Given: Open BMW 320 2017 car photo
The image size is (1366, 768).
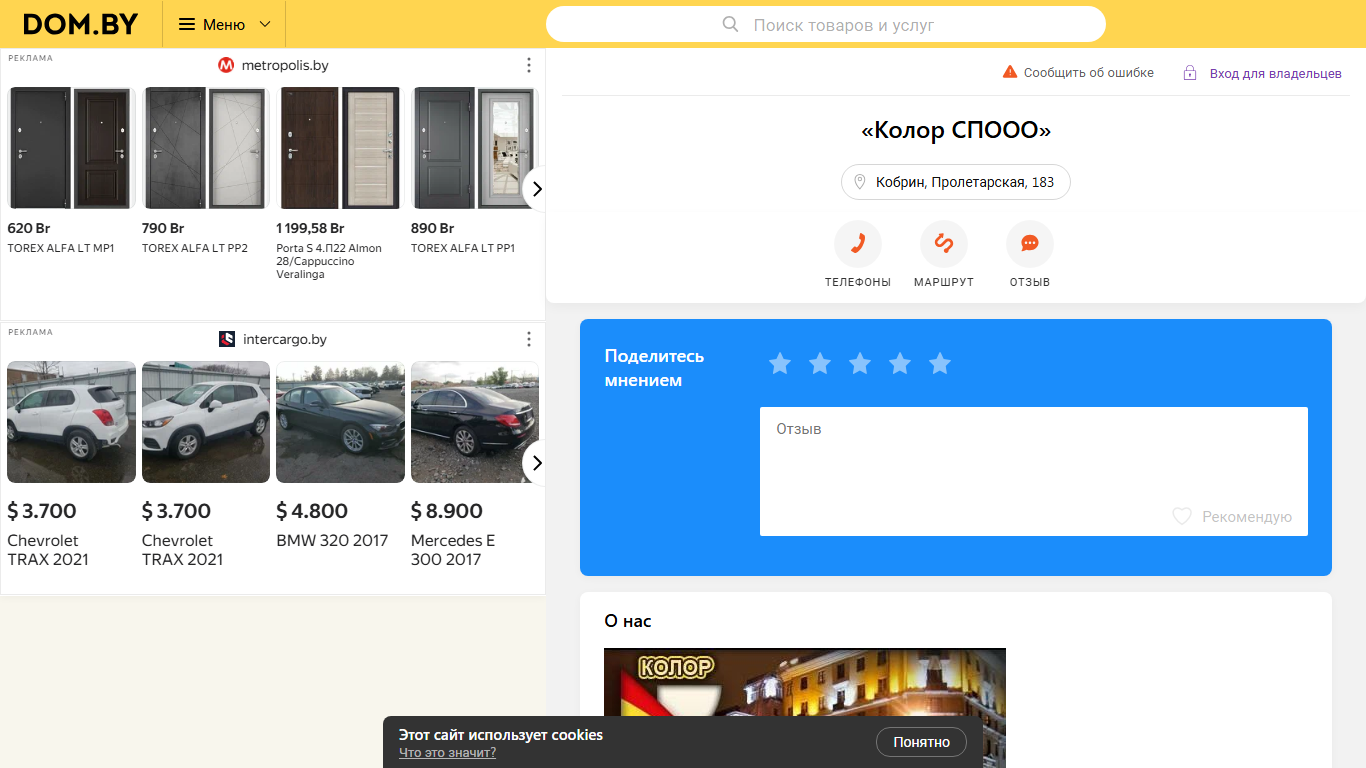Looking at the screenshot, I should point(340,422).
